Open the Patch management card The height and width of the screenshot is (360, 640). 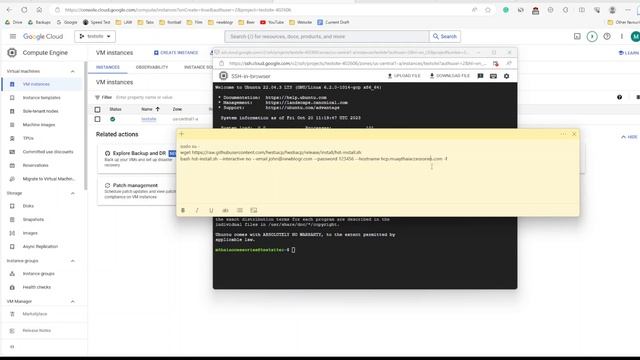pyautogui.click(x=137, y=191)
